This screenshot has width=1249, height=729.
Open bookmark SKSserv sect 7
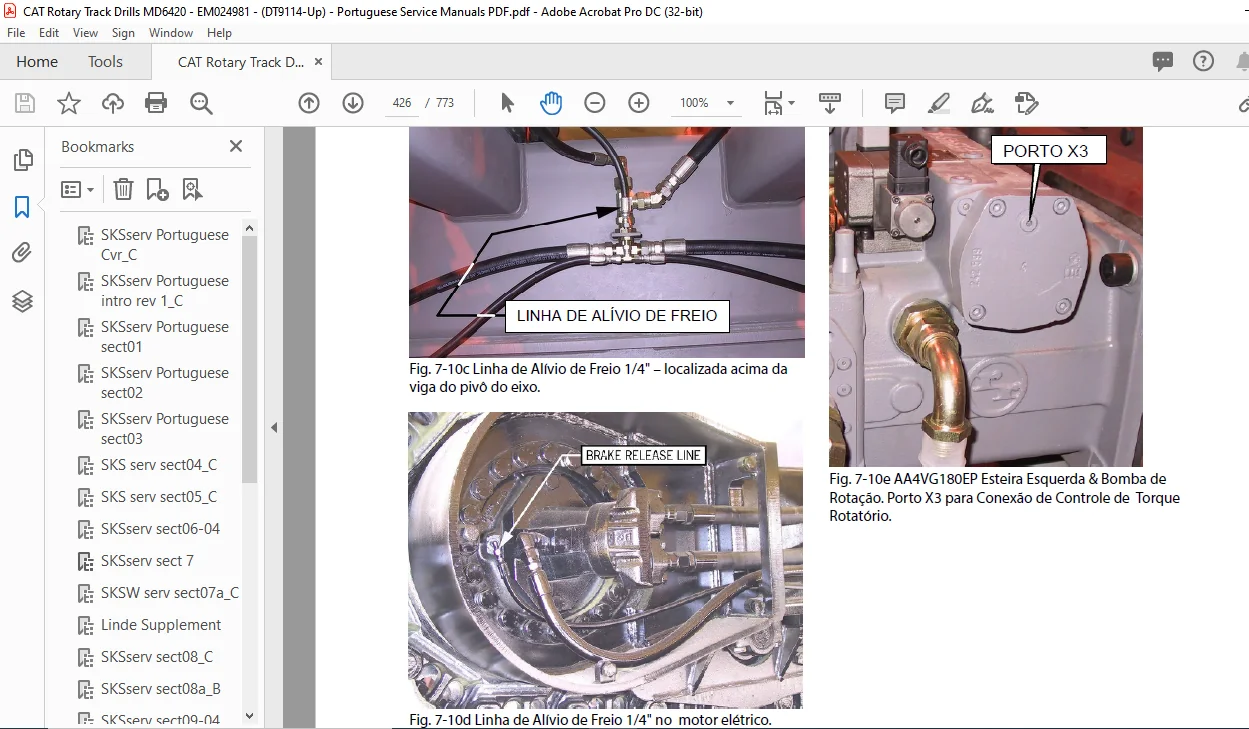(147, 561)
